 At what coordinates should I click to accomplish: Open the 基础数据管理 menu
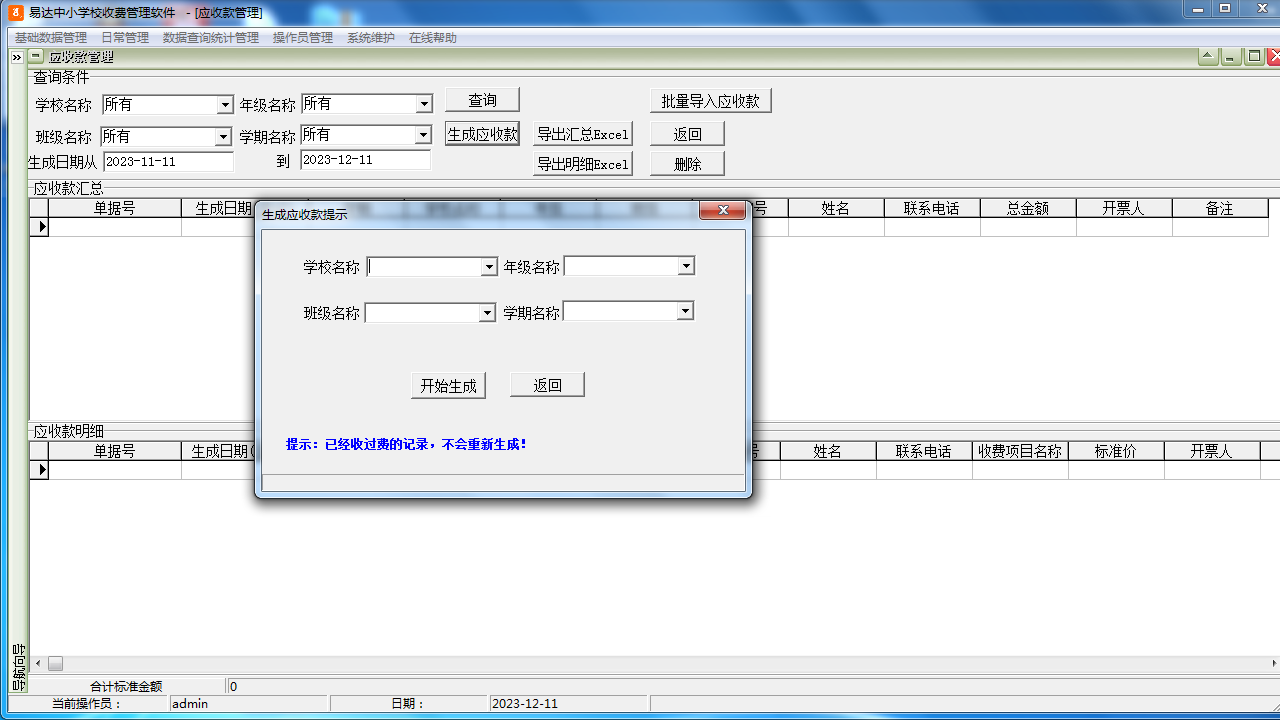pos(50,38)
